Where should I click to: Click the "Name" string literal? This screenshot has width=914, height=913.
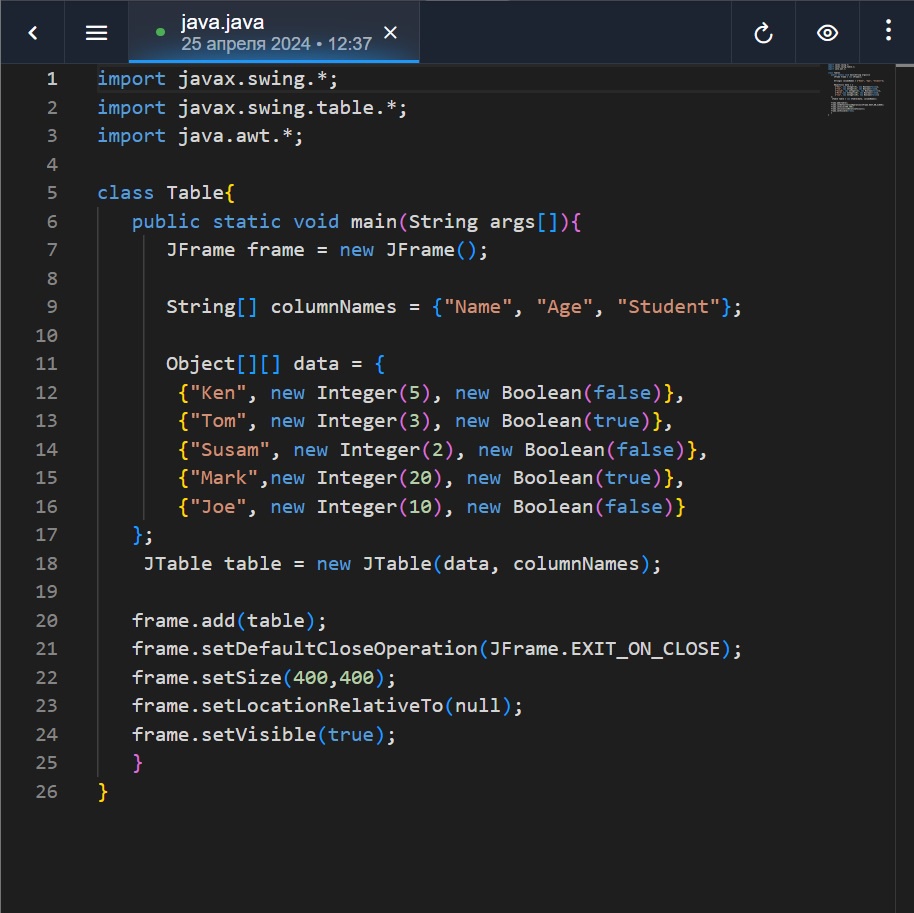pyautogui.click(x=477, y=307)
